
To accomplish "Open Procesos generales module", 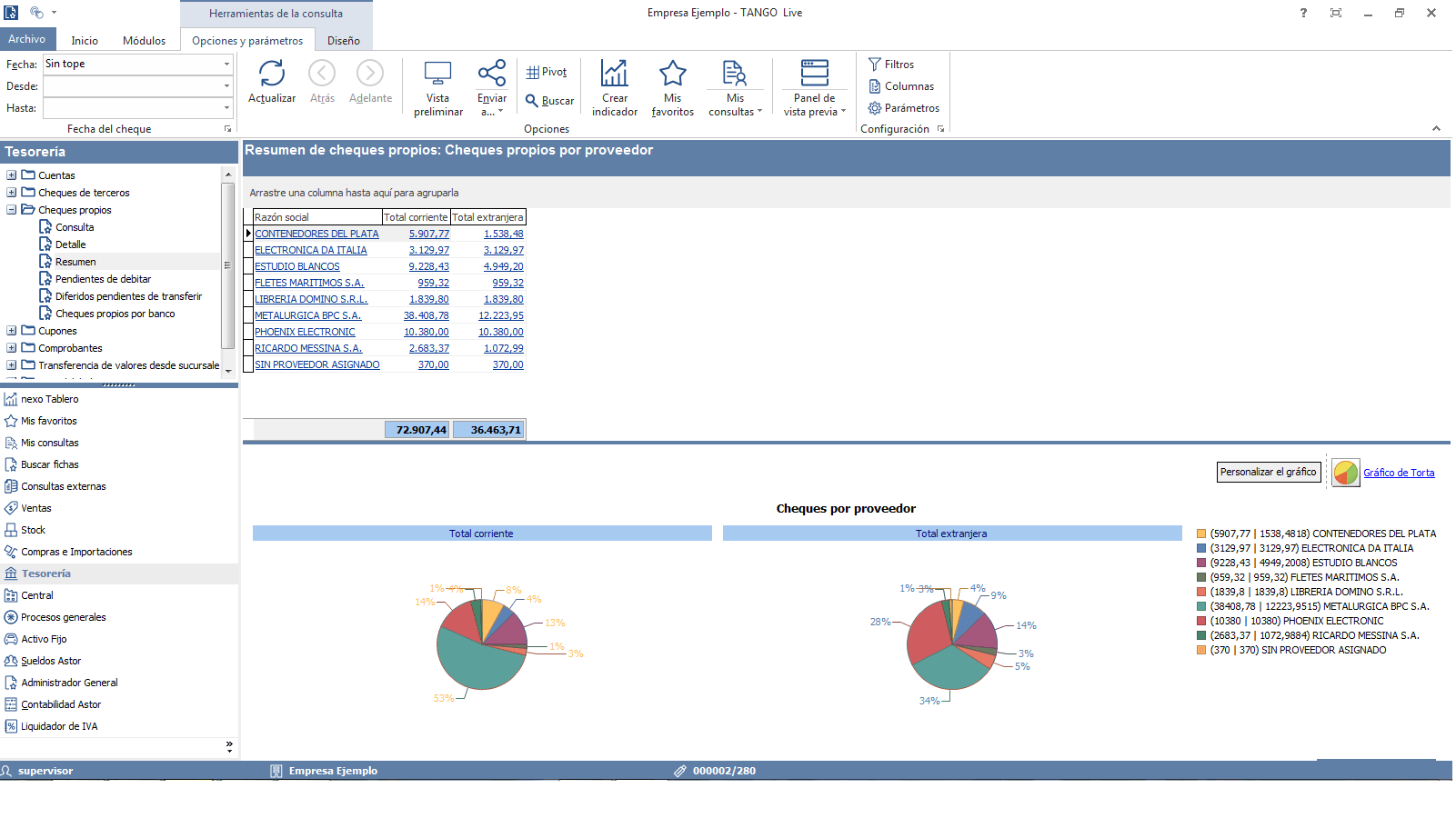I will [55, 617].
